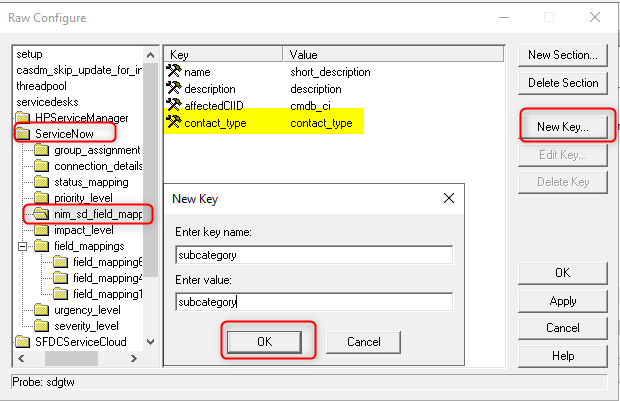
Task: Select the HPServiceManager folder icon
Action: pyautogui.click(x=23, y=117)
